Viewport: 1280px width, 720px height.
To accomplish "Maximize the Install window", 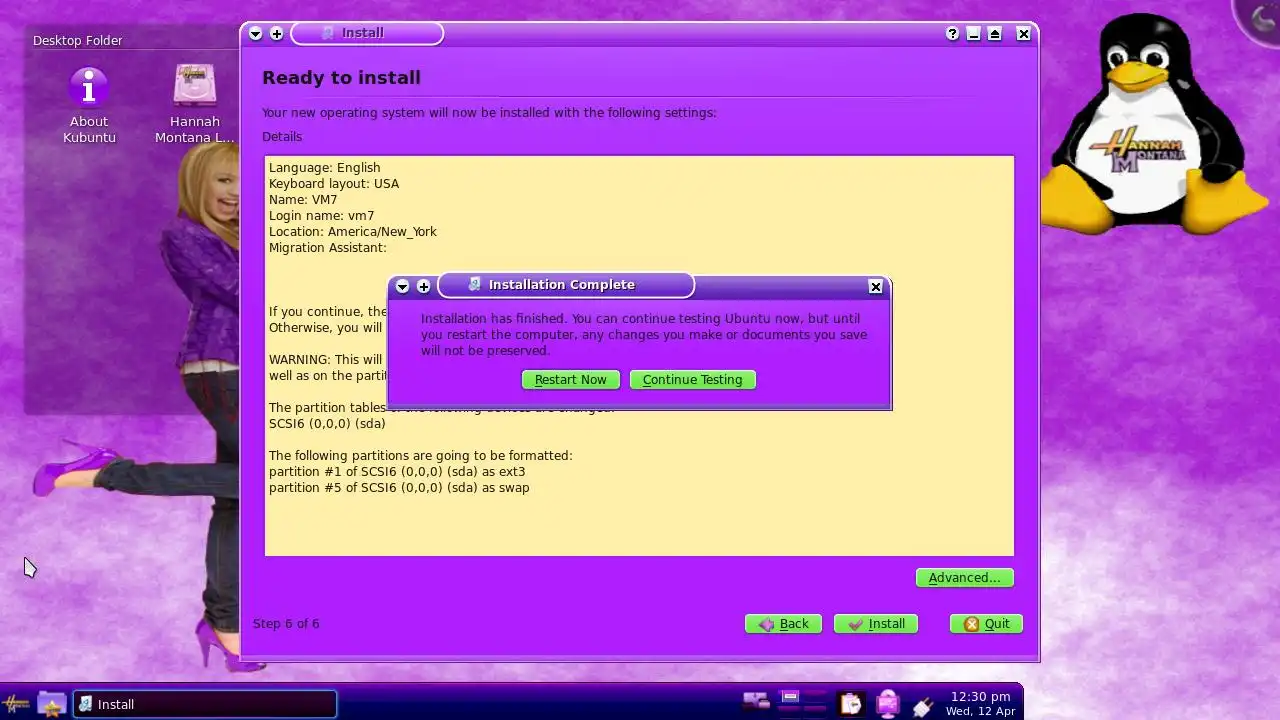I will tap(995, 34).
